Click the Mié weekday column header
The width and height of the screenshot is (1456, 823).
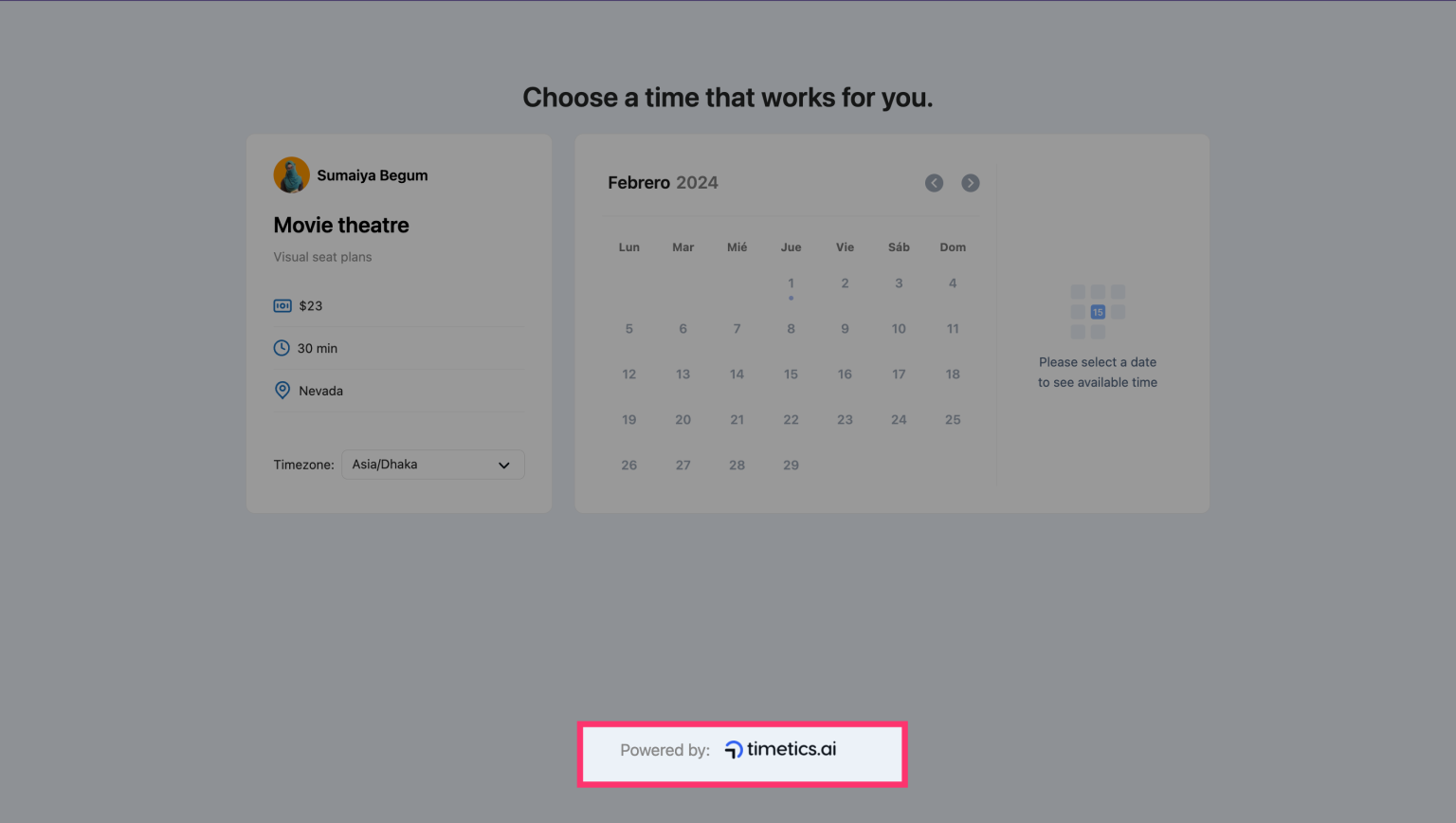pos(737,247)
